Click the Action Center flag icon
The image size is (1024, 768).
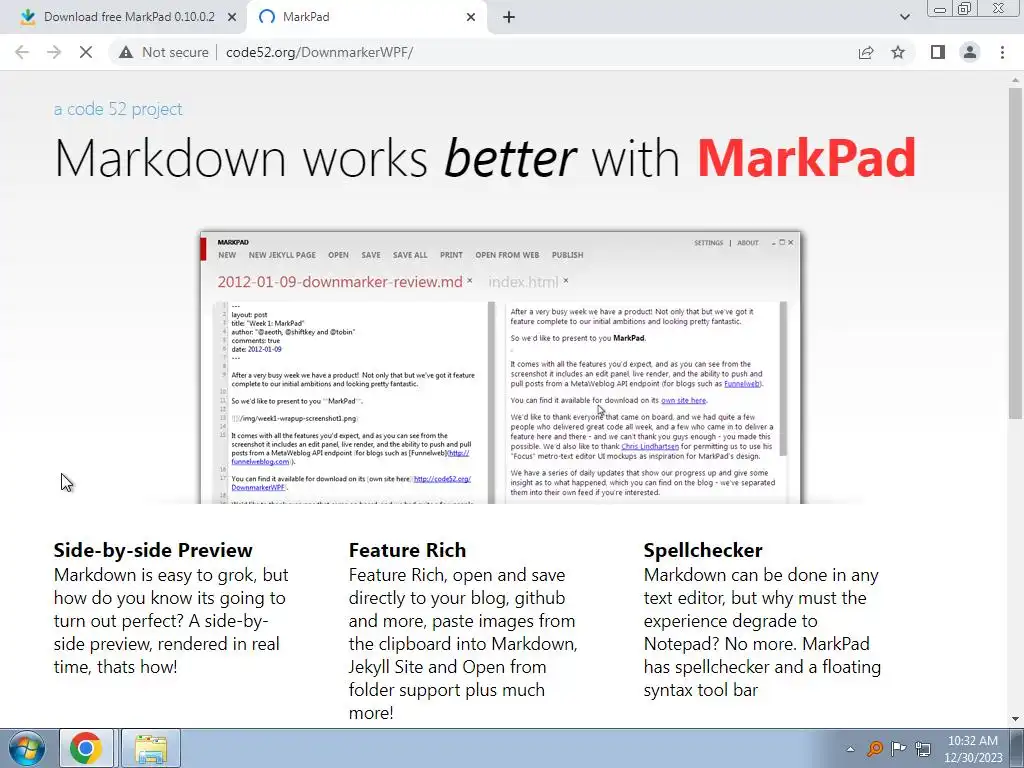click(899, 748)
